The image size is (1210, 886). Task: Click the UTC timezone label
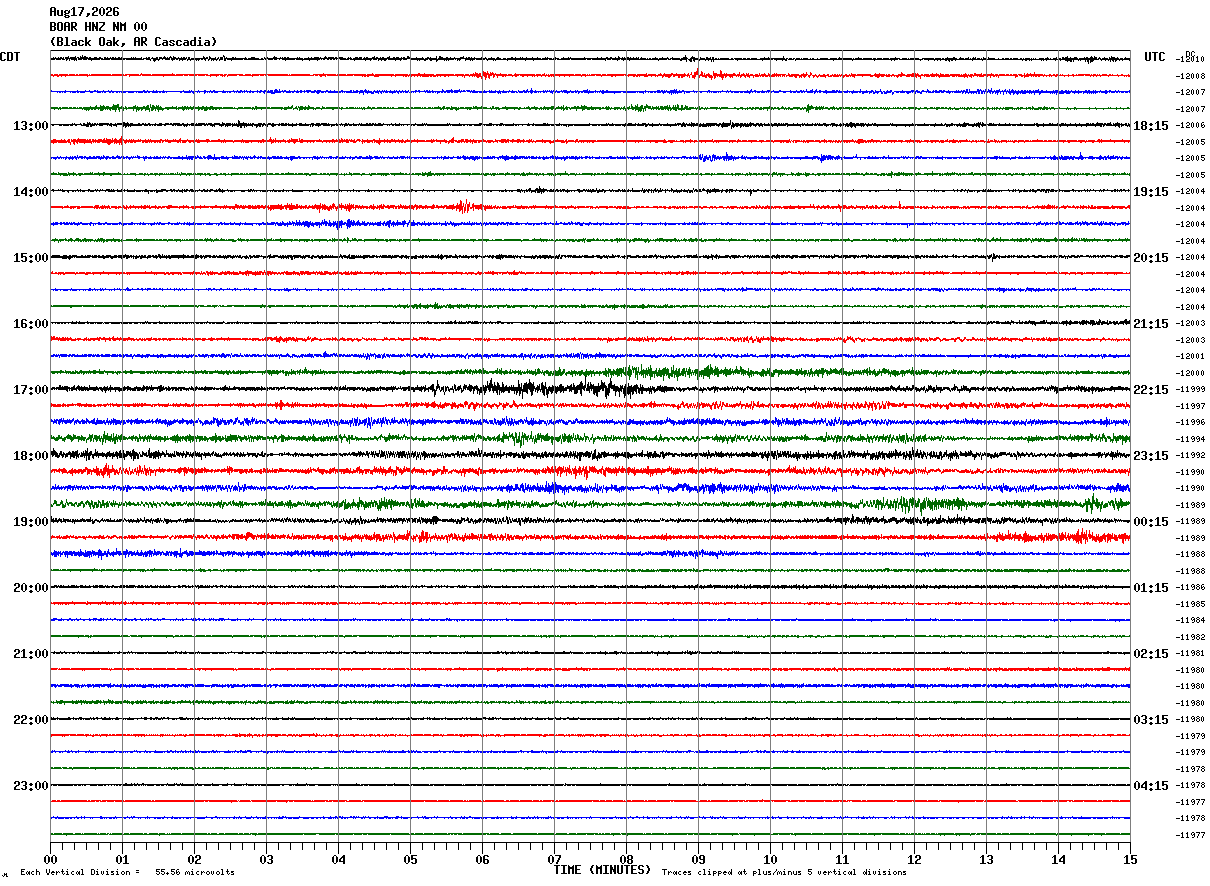pyautogui.click(x=1155, y=57)
